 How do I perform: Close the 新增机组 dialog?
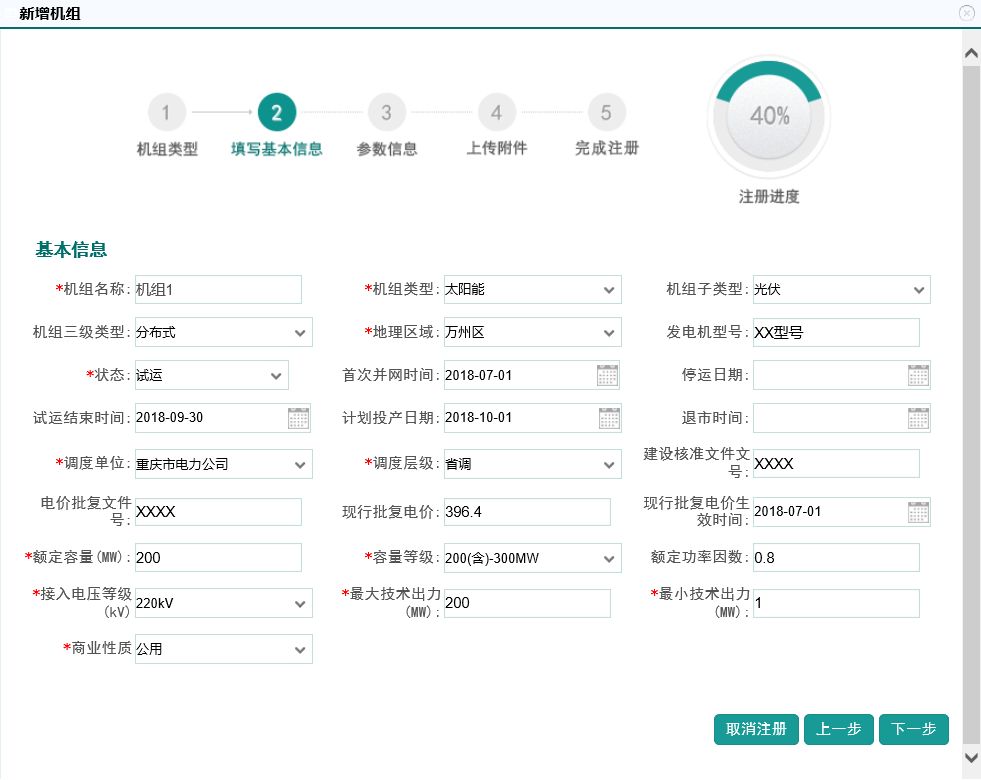coord(966,13)
